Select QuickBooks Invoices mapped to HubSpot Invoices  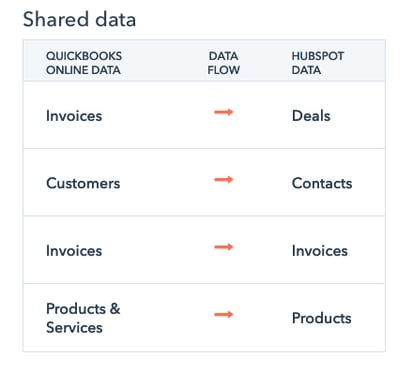click(x=74, y=251)
